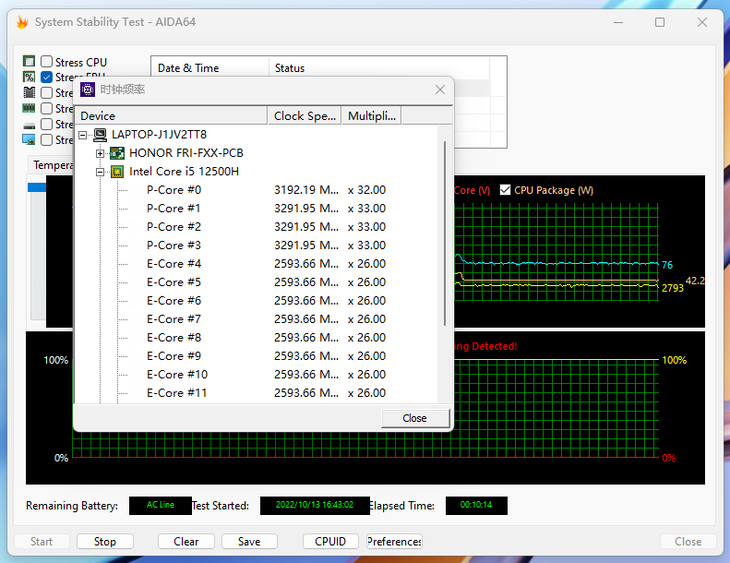Screen dimensions: 730x563
Task: Click the clock dialog vertical scrollbar
Action: click(x=445, y=233)
